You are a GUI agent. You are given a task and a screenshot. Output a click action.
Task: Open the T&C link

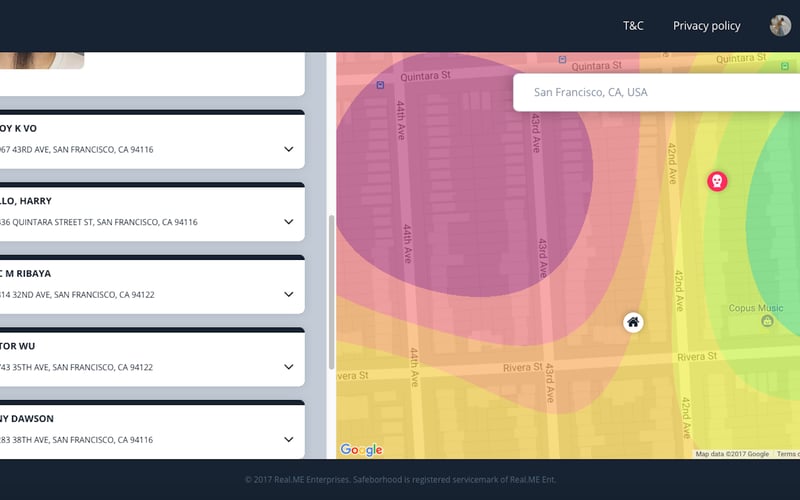633,26
